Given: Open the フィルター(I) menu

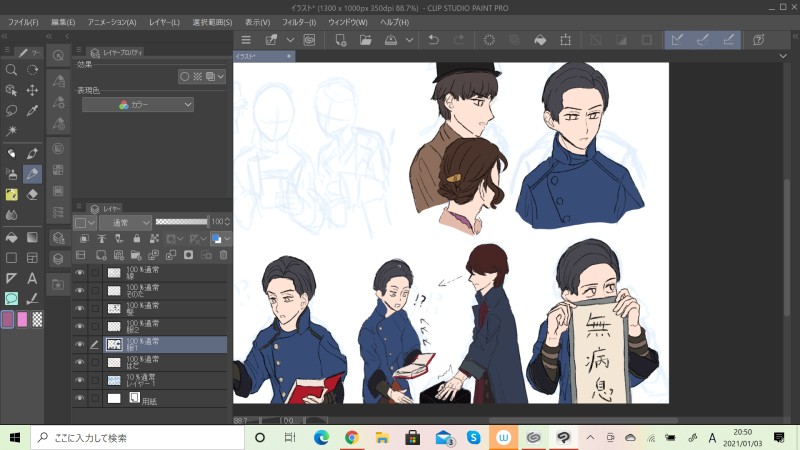Looking at the screenshot, I should coord(299,22).
